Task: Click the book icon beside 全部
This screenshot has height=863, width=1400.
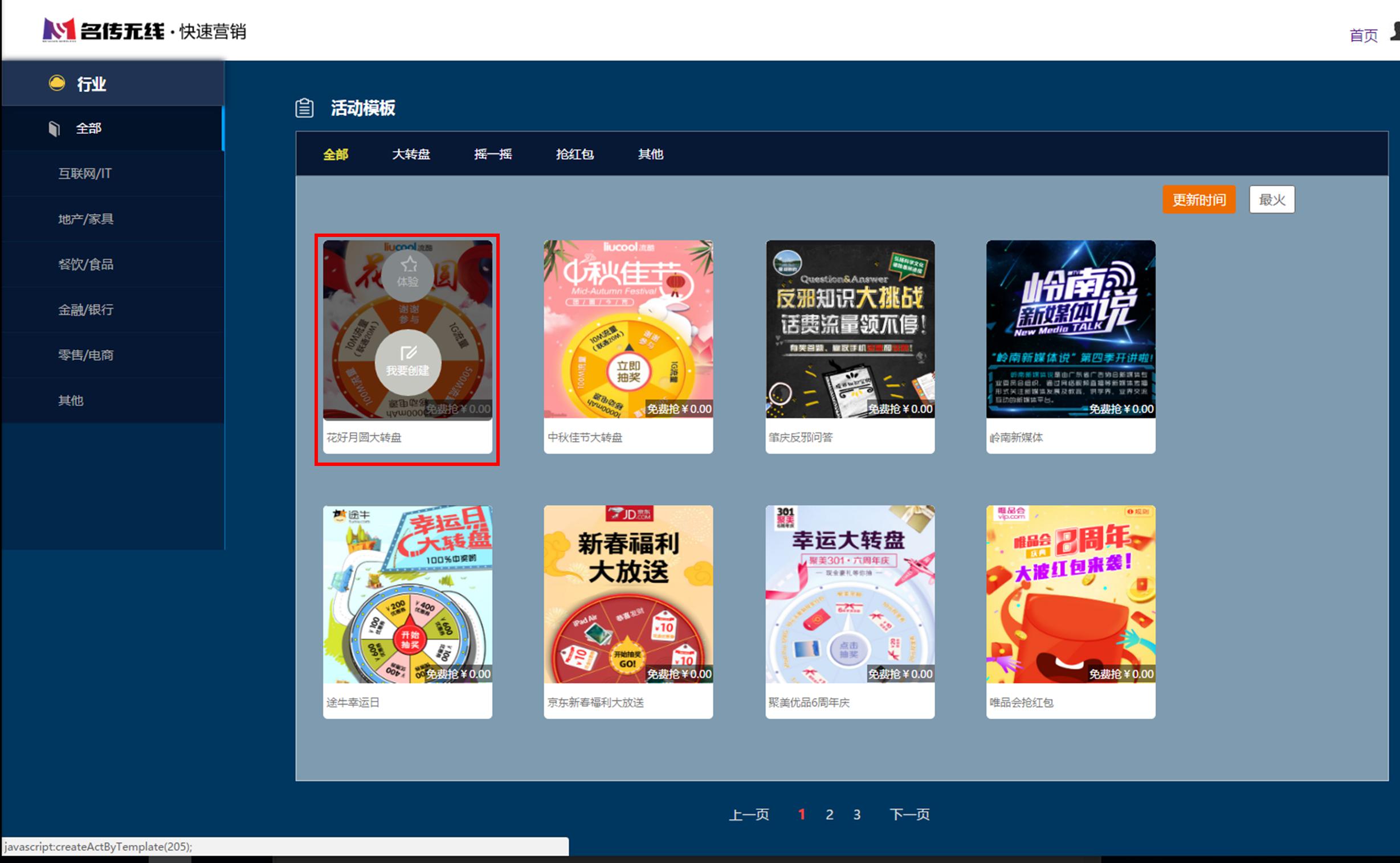Action: tap(54, 128)
